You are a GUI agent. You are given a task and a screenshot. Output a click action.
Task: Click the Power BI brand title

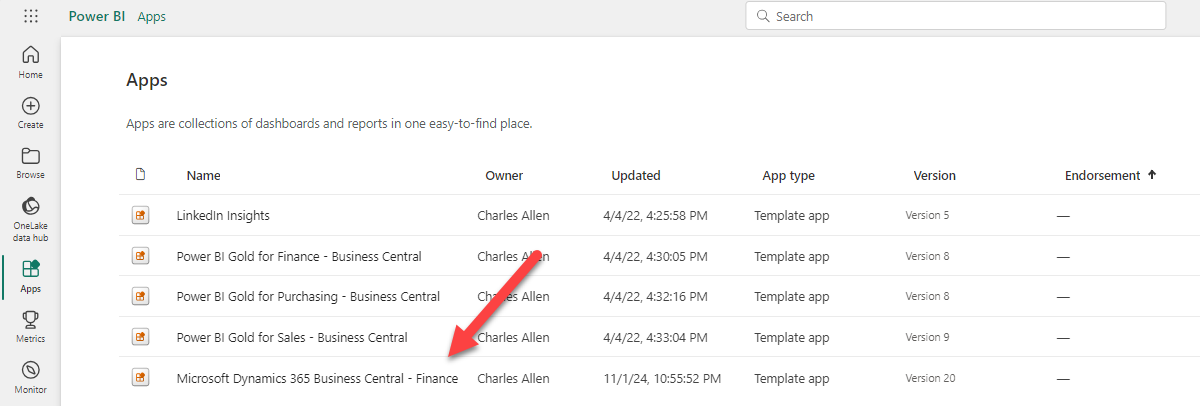click(97, 17)
